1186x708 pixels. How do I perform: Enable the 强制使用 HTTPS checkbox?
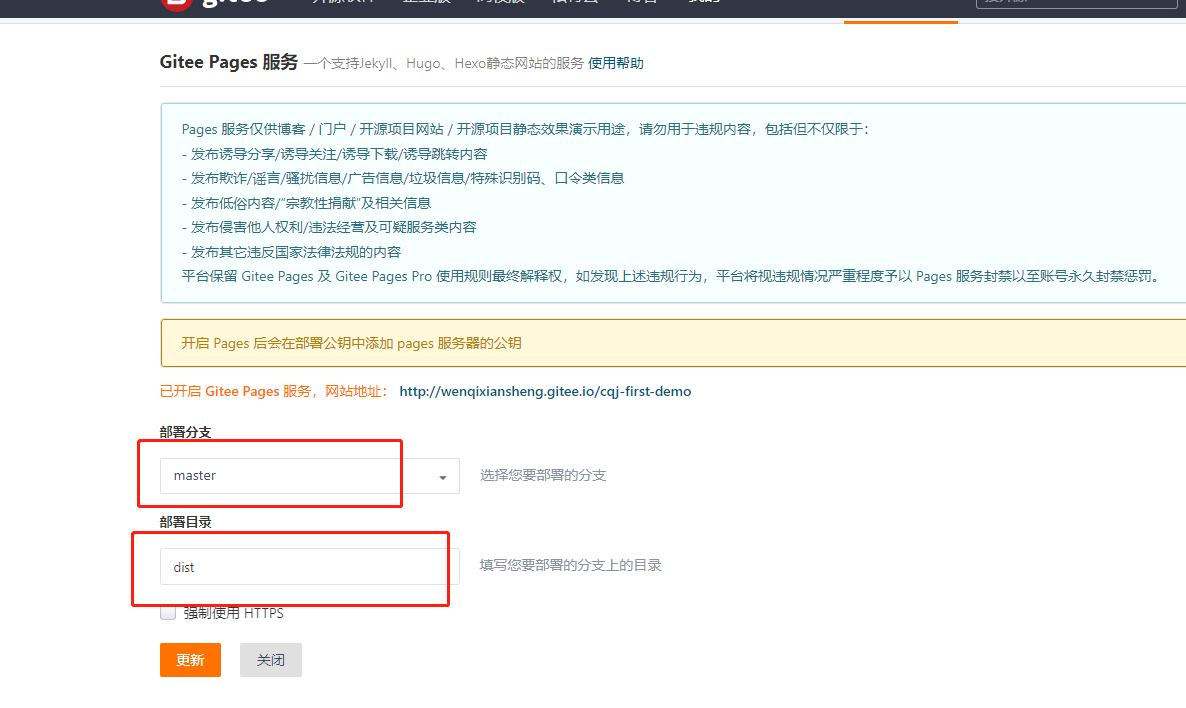point(168,613)
